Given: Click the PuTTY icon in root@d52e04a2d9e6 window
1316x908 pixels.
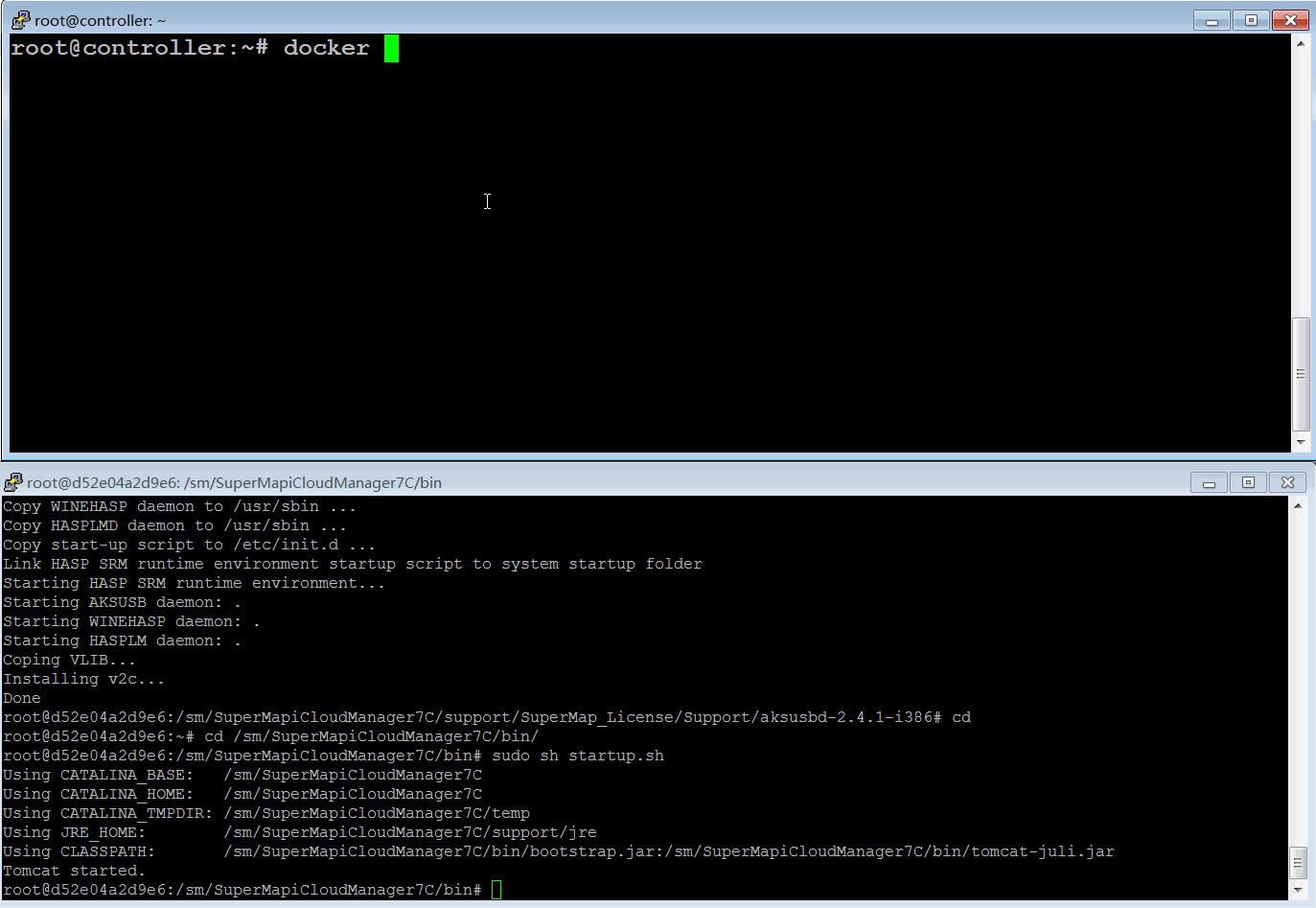Looking at the screenshot, I should point(12,481).
